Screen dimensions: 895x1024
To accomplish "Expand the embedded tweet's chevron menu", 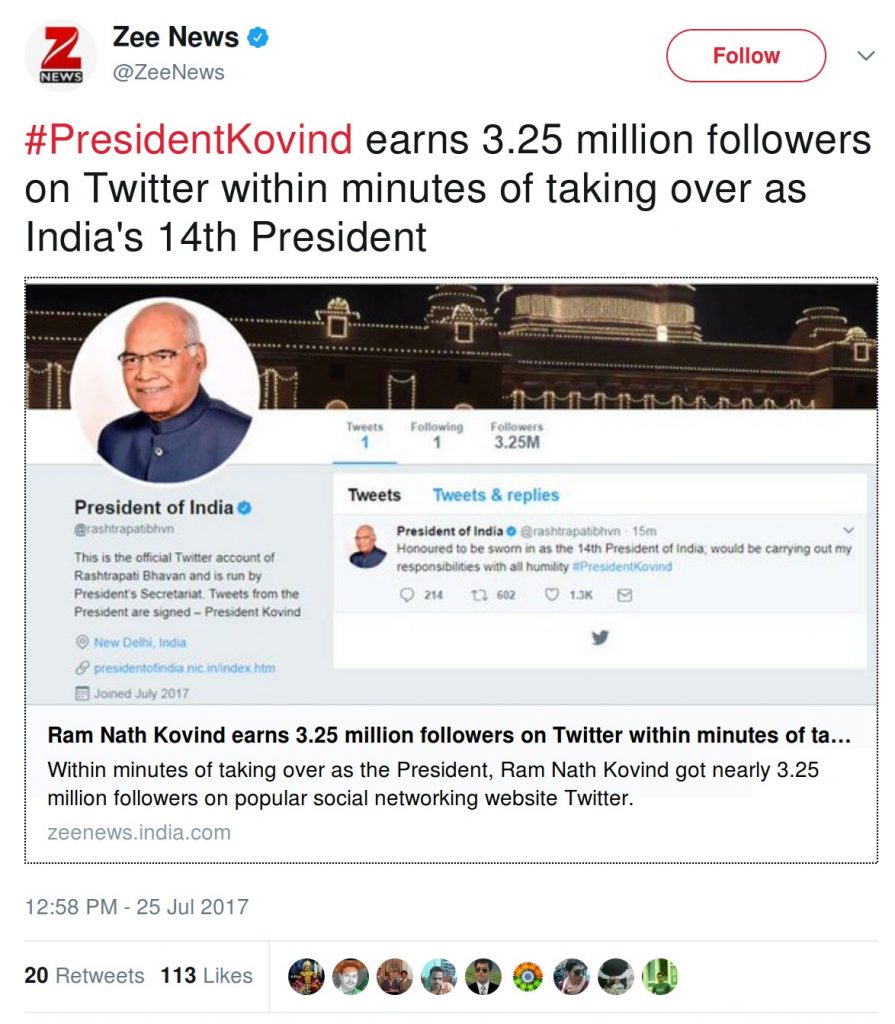I will click(x=848, y=530).
